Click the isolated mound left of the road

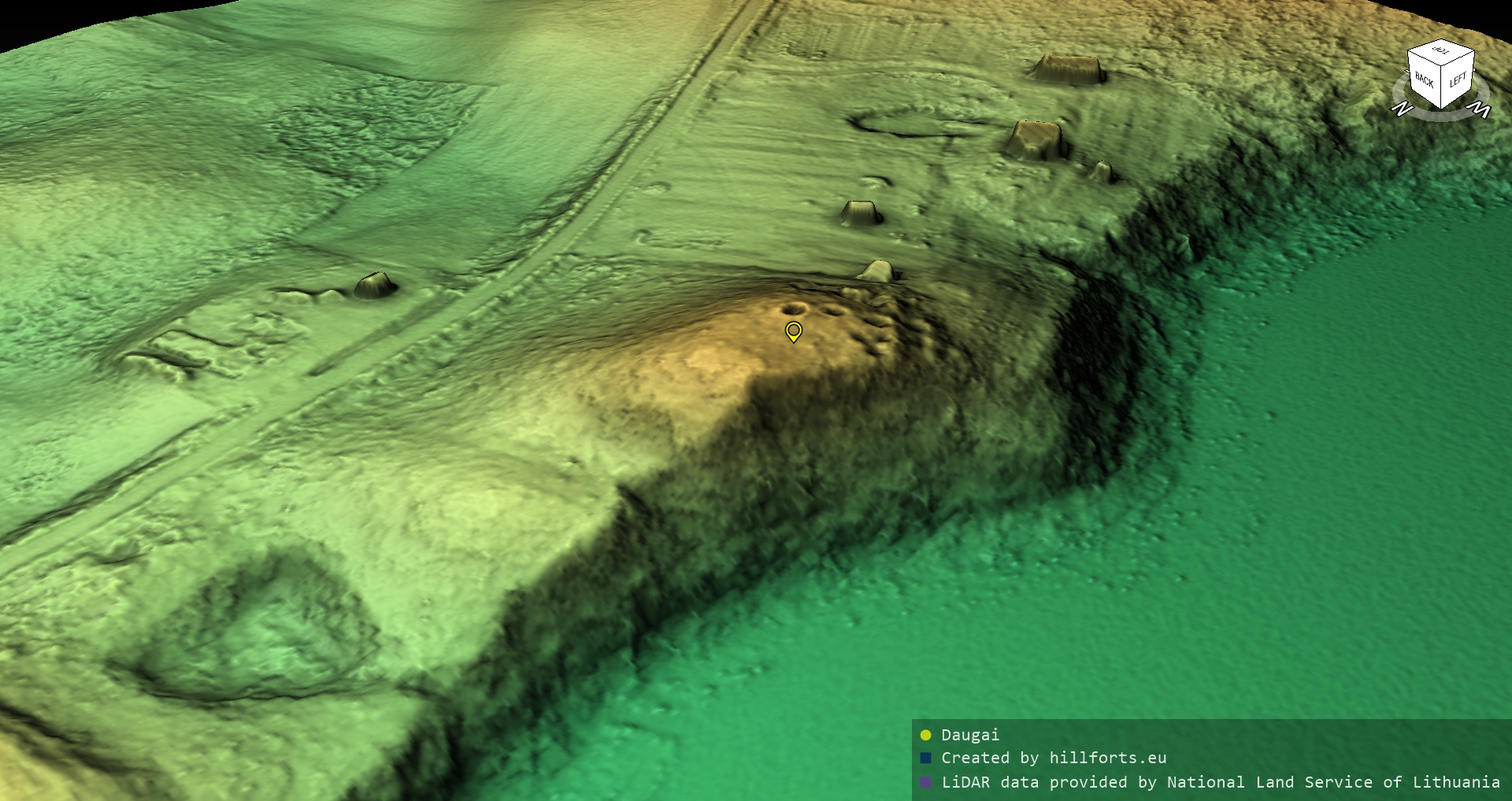(x=375, y=285)
